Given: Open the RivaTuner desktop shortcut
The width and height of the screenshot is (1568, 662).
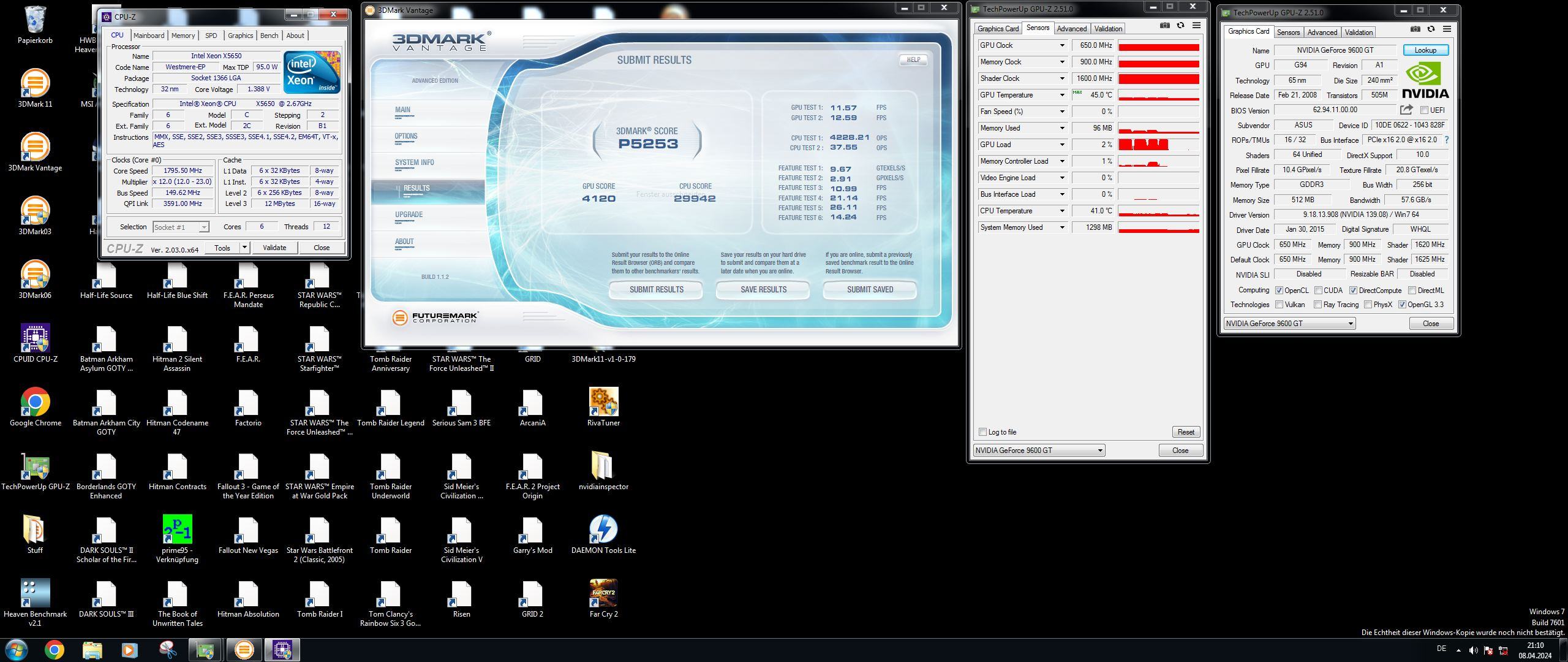Looking at the screenshot, I should point(603,408).
